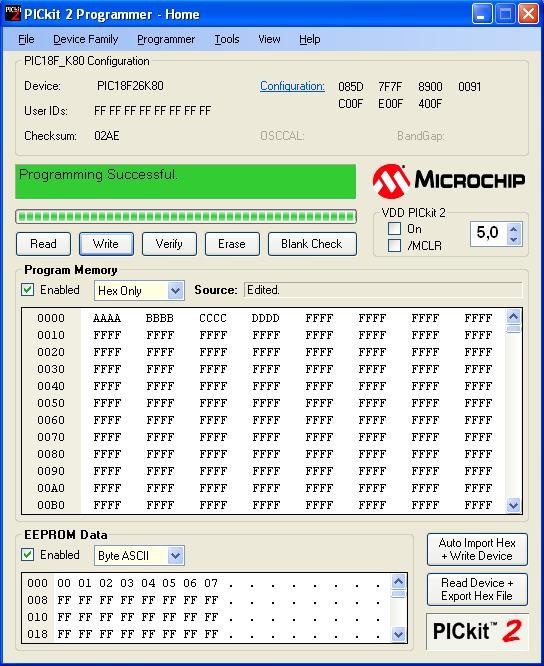Click configuration word 7F7F
This screenshot has height=666, width=544.
(390, 87)
